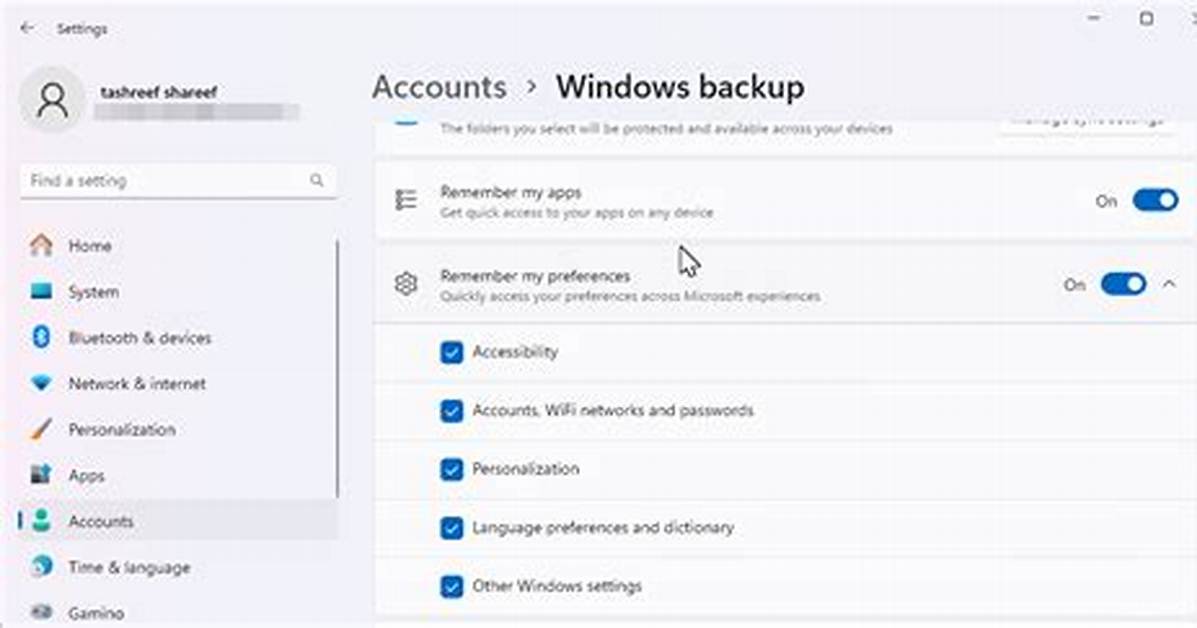Open Network & internet settings
Viewport: 1197px width, 628px height.
(x=177, y=383)
